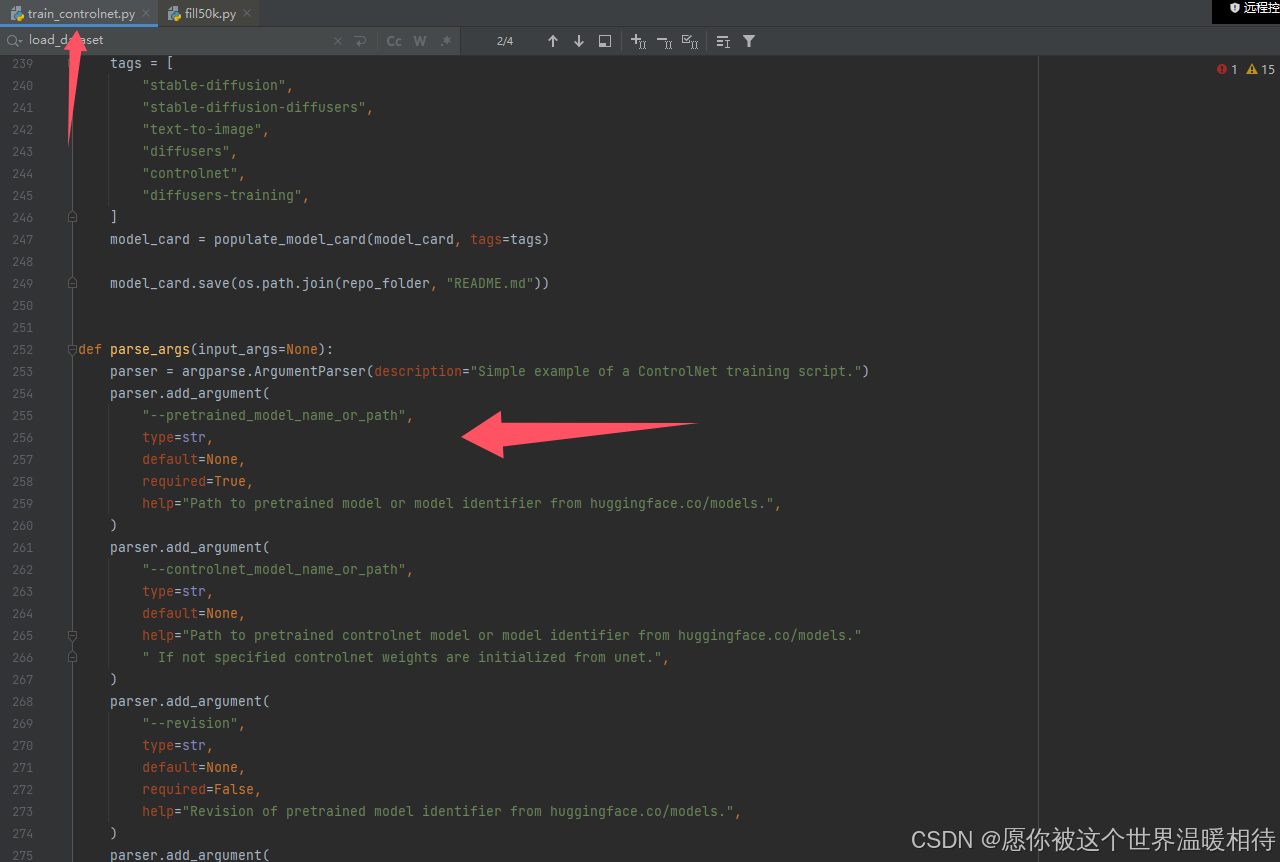Jump to previous search occurrence arrow
This screenshot has width=1280, height=862.
553,41
